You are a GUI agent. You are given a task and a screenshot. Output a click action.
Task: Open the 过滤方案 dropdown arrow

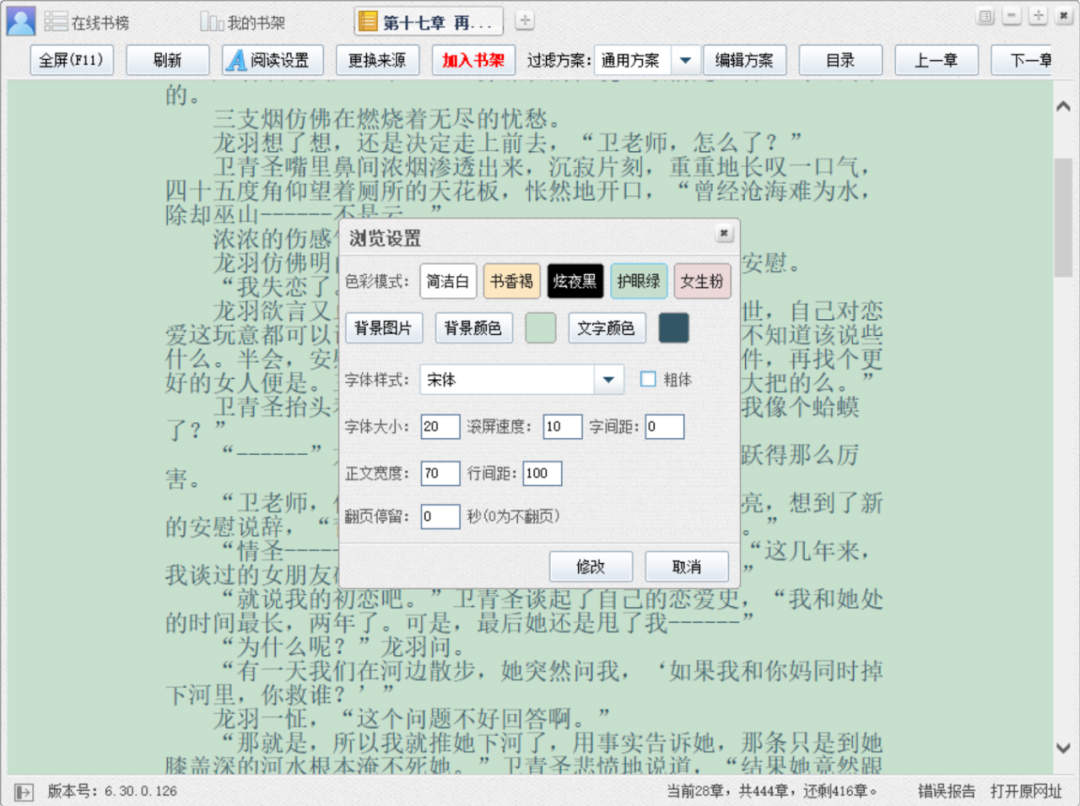pos(685,60)
